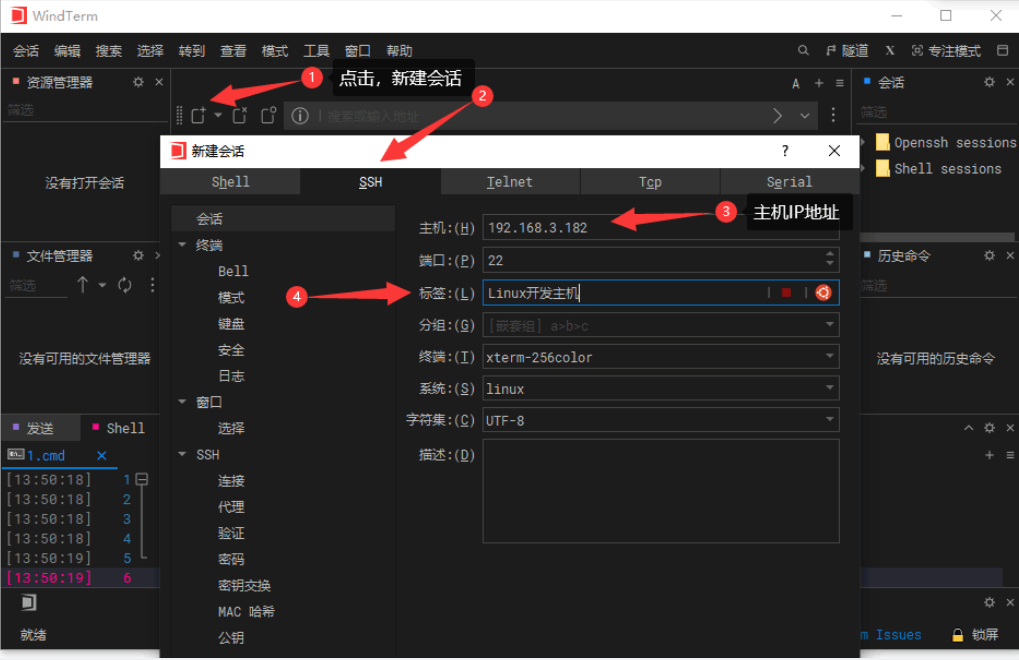Click the filter field in 资源管理器
The width and height of the screenshot is (1019, 660).
(84, 110)
